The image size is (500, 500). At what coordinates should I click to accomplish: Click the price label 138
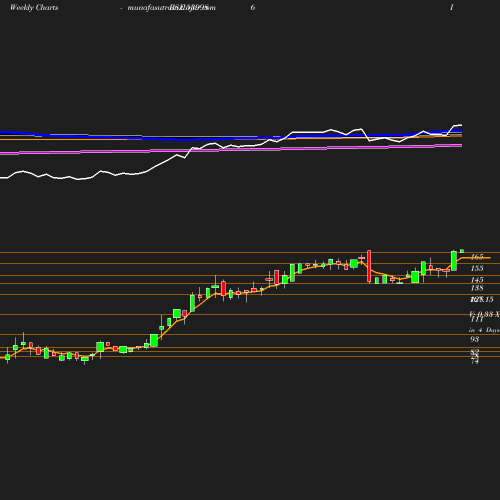pyautogui.click(x=477, y=288)
